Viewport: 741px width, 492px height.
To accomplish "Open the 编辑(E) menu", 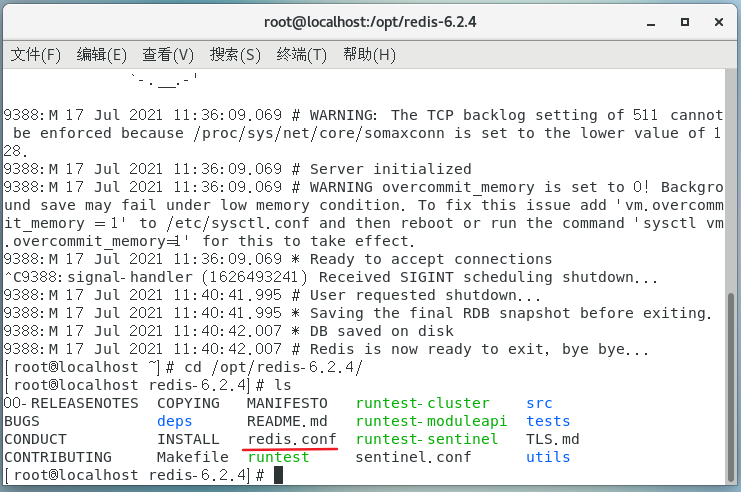I will (102, 55).
